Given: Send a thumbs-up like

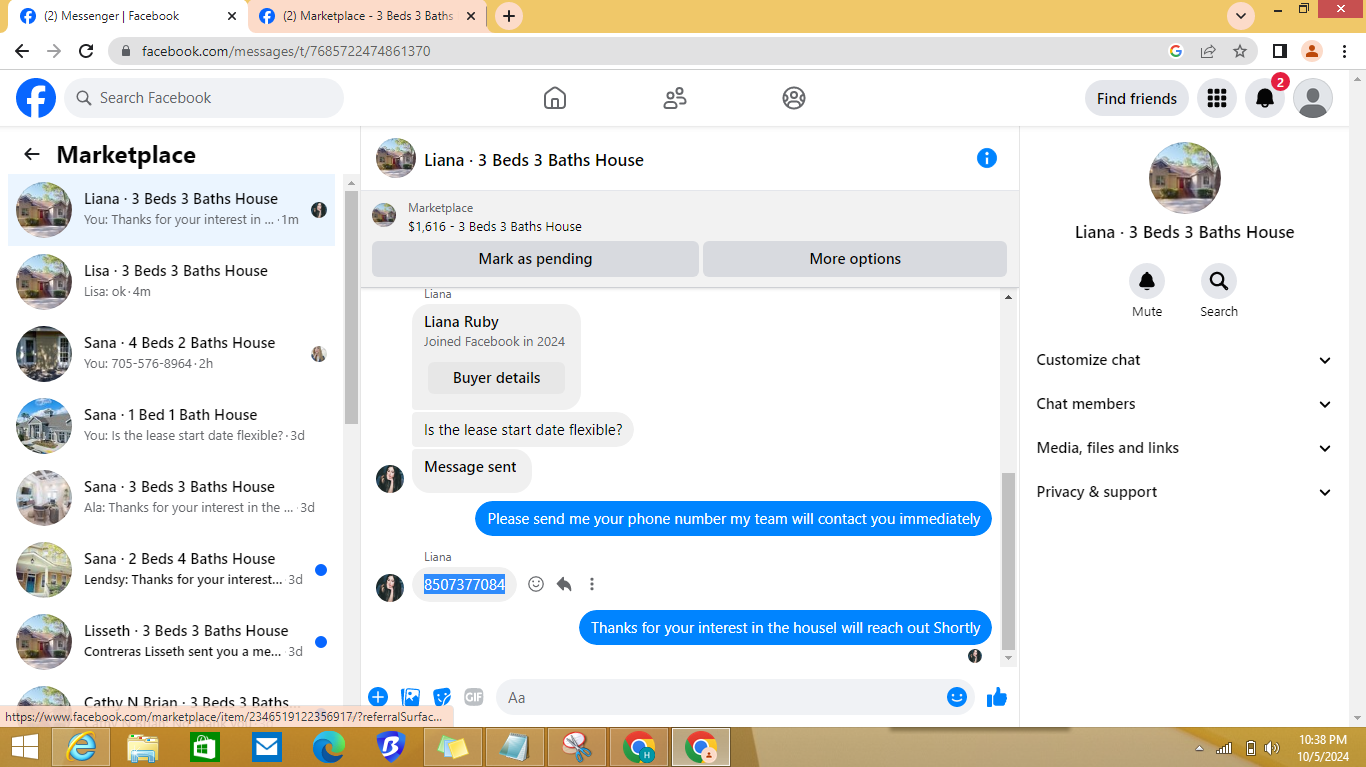Looking at the screenshot, I should coord(997,697).
